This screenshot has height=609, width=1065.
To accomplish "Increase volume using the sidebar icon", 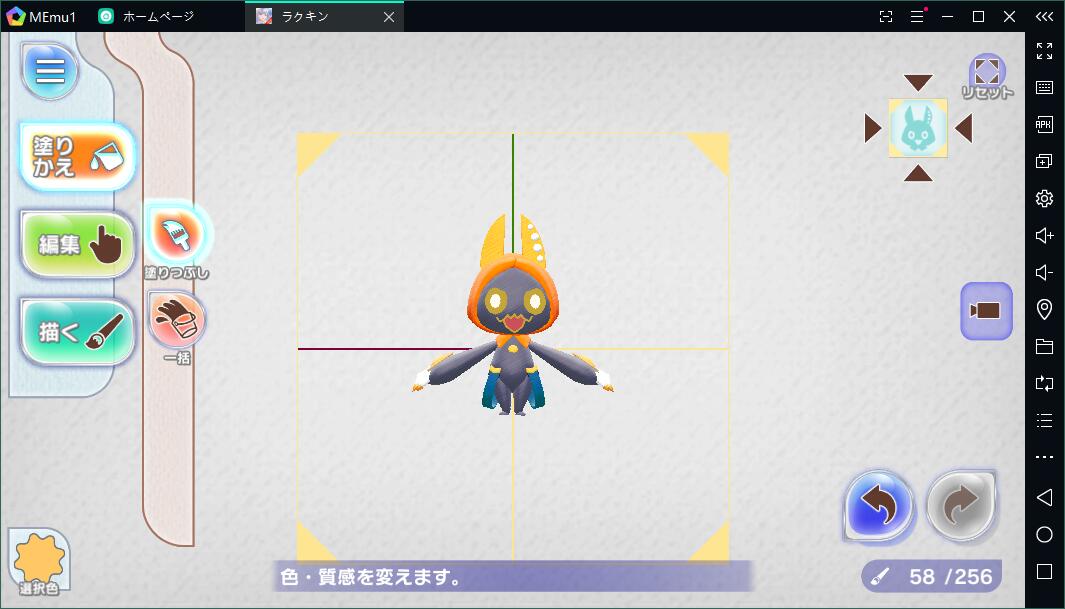I will [x=1044, y=235].
